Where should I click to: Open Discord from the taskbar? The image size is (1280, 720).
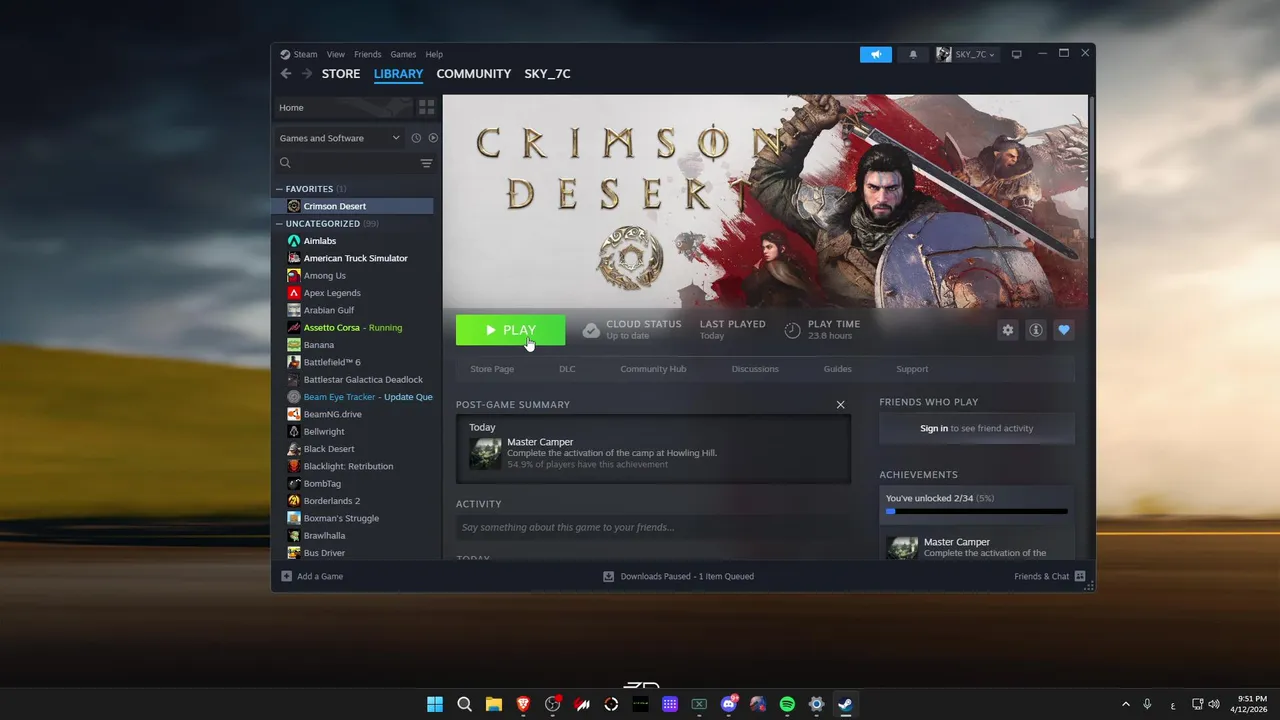click(729, 704)
